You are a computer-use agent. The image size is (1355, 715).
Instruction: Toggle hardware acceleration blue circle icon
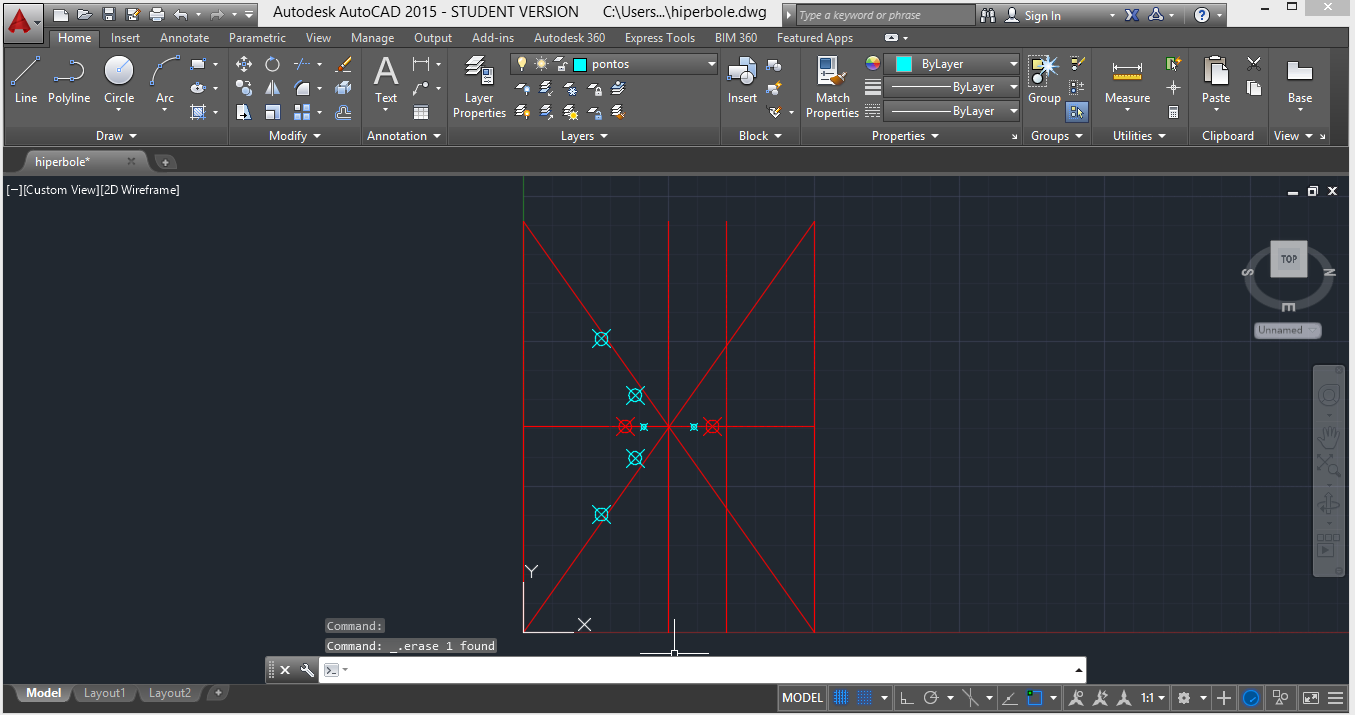click(1251, 698)
